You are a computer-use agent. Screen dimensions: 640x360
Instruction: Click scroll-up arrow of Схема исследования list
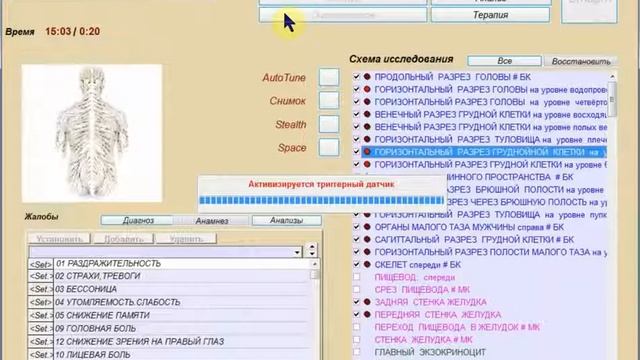612,76
